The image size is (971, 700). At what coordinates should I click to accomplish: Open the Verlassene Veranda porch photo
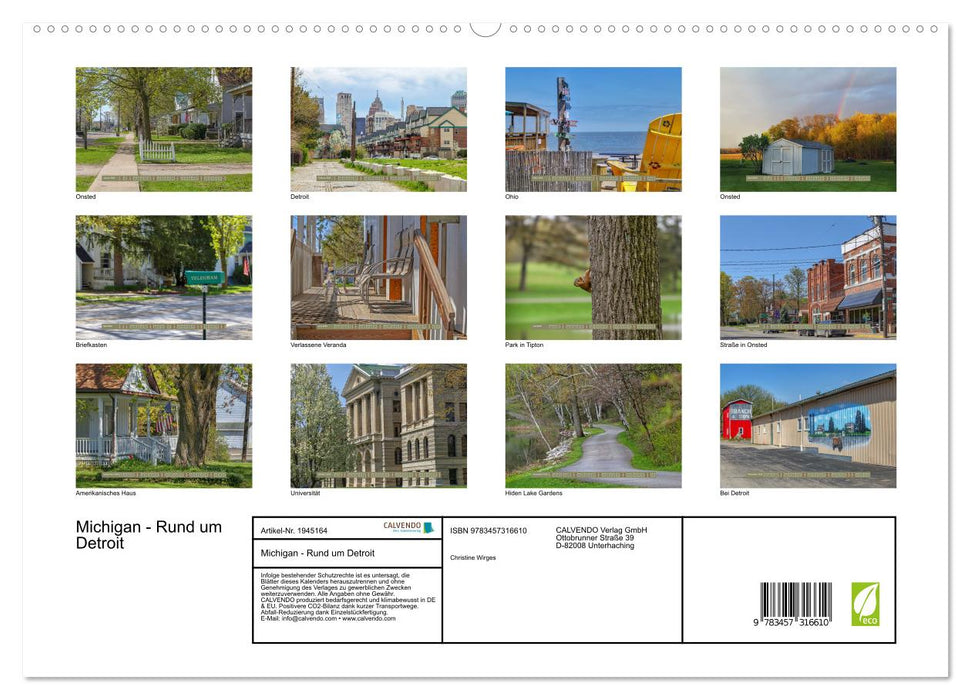[x=378, y=276]
